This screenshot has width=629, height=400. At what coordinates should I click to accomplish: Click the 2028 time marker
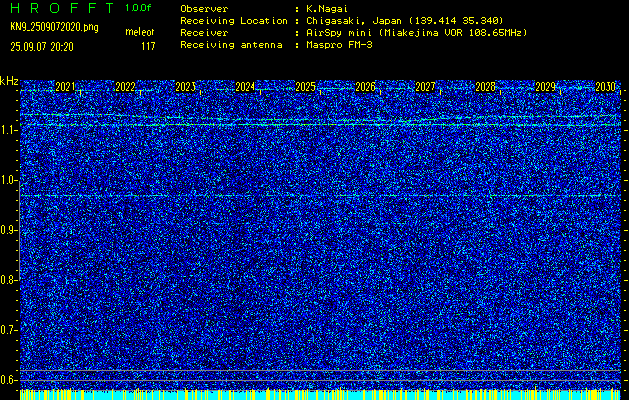(485, 86)
